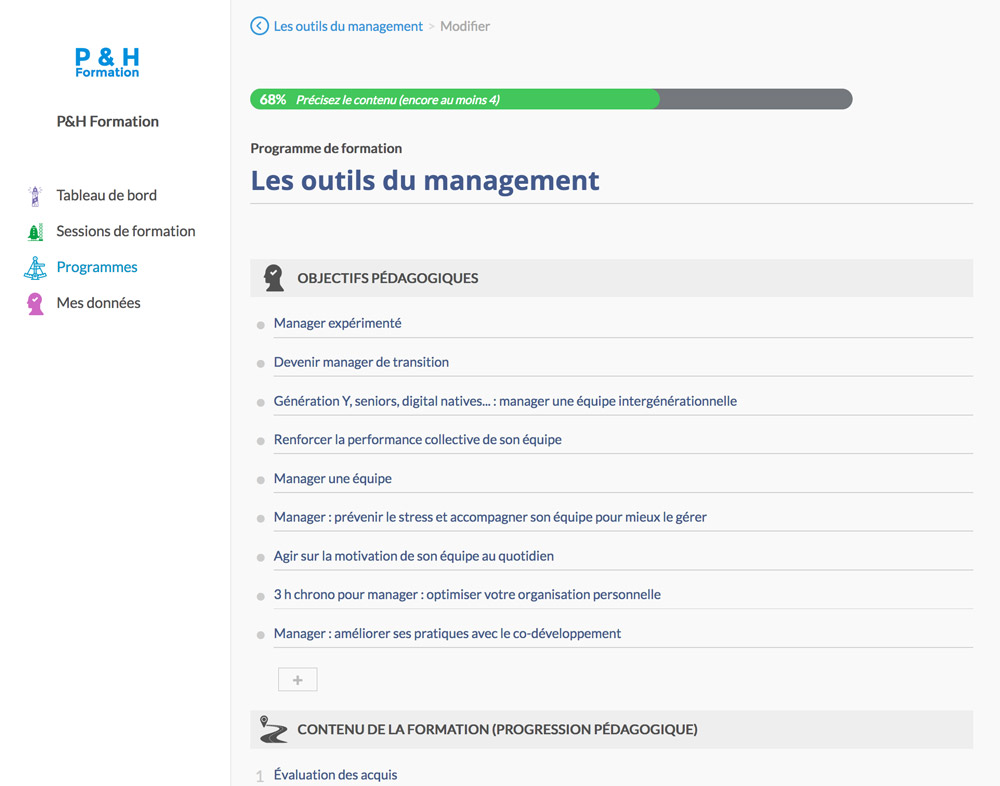
Task: Click the P&H Formation logo
Action: tap(107, 62)
